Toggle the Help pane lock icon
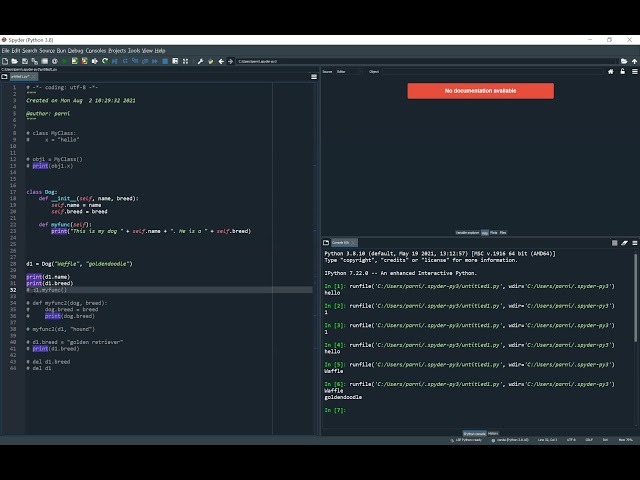 point(622,71)
